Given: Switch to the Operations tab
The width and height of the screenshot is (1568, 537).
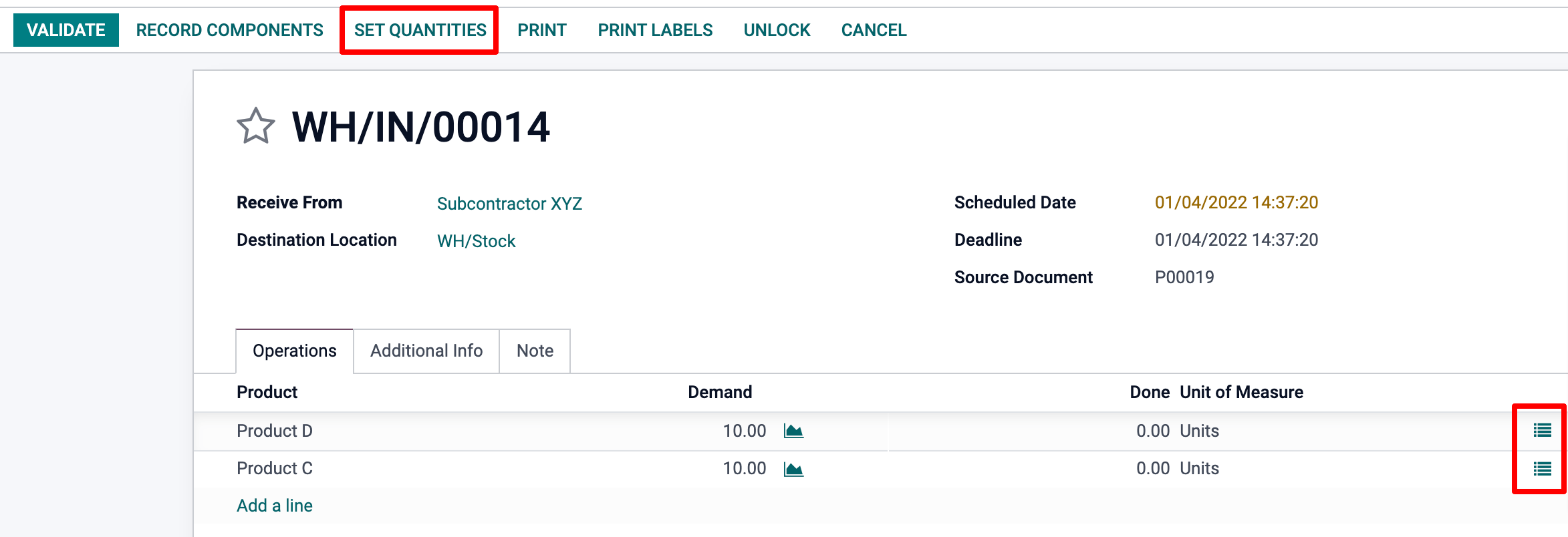Looking at the screenshot, I should 294,351.
